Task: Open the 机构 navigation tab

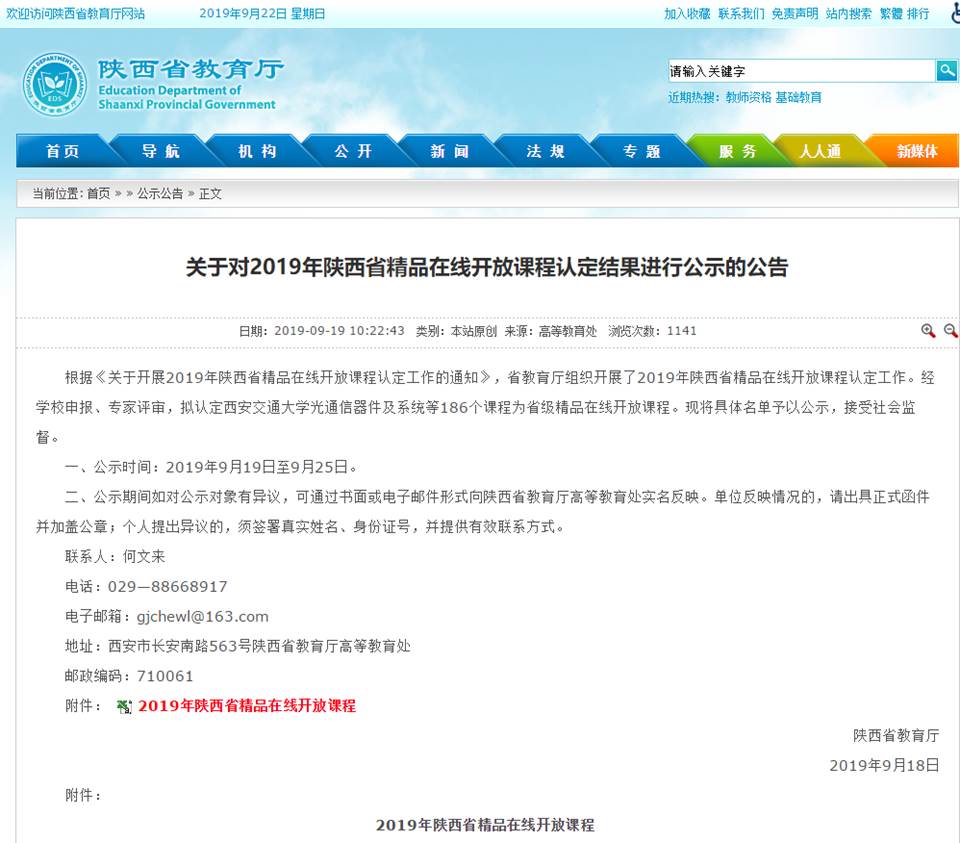Action: (x=257, y=151)
